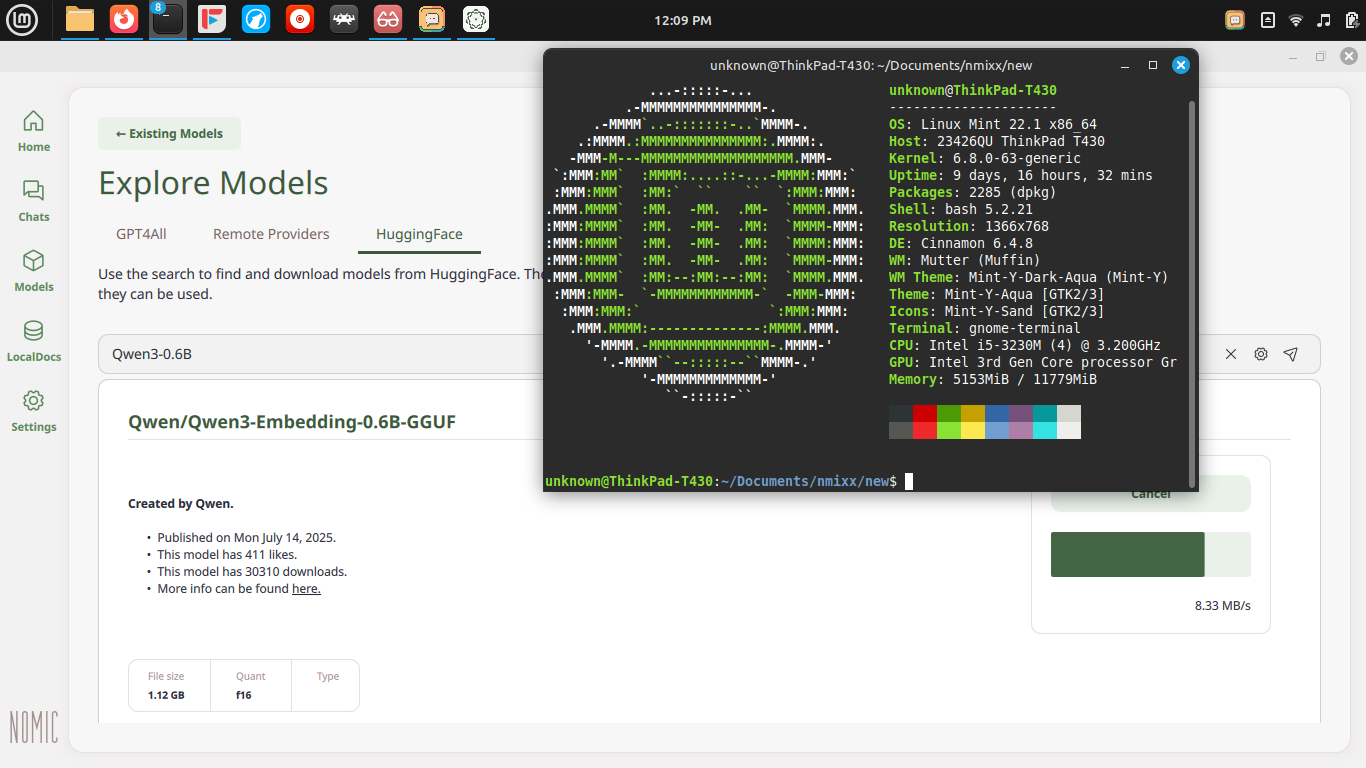Click the 'Published on Mon July 14, 2025.' line
Screen dimensions: 1366x768
coord(246,537)
